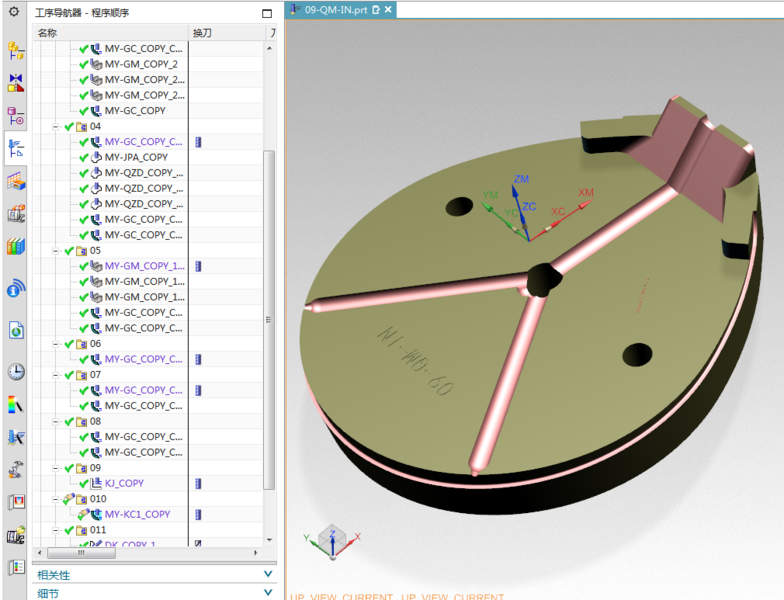The height and width of the screenshot is (600, 784).
Task: Click the 名称 column header
Action: click(x=48, y=33)
